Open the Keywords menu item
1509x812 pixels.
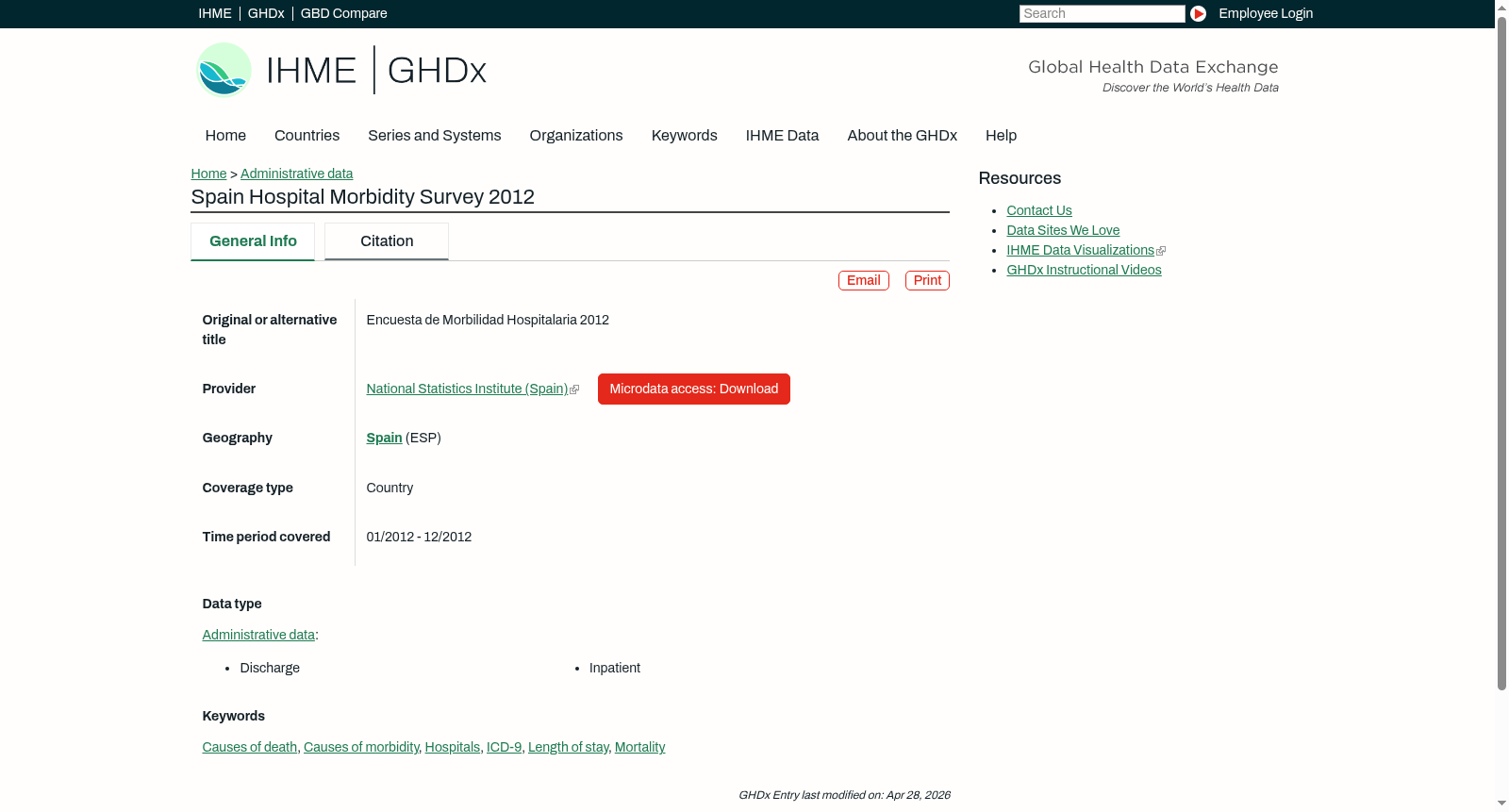click(x=684, y=135)
